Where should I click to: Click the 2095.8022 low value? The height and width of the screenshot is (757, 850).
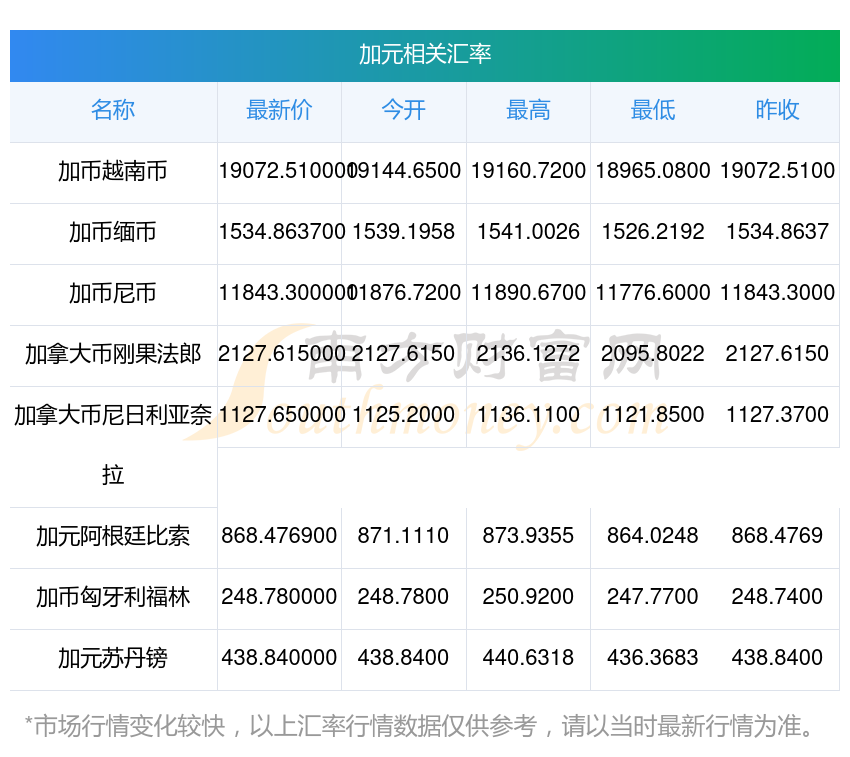[653, 354]
